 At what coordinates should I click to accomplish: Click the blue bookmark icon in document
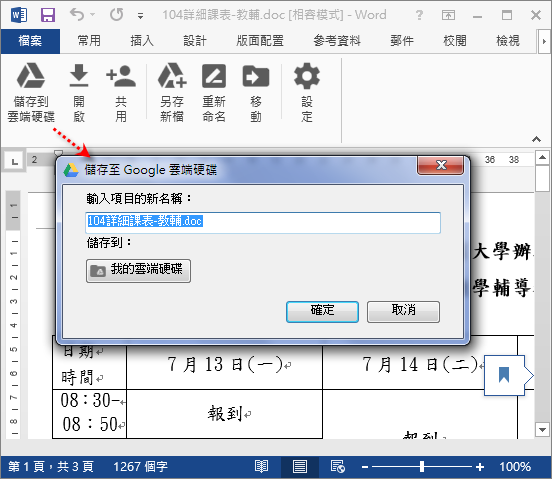pyautogui.click(x=504, y=375)
